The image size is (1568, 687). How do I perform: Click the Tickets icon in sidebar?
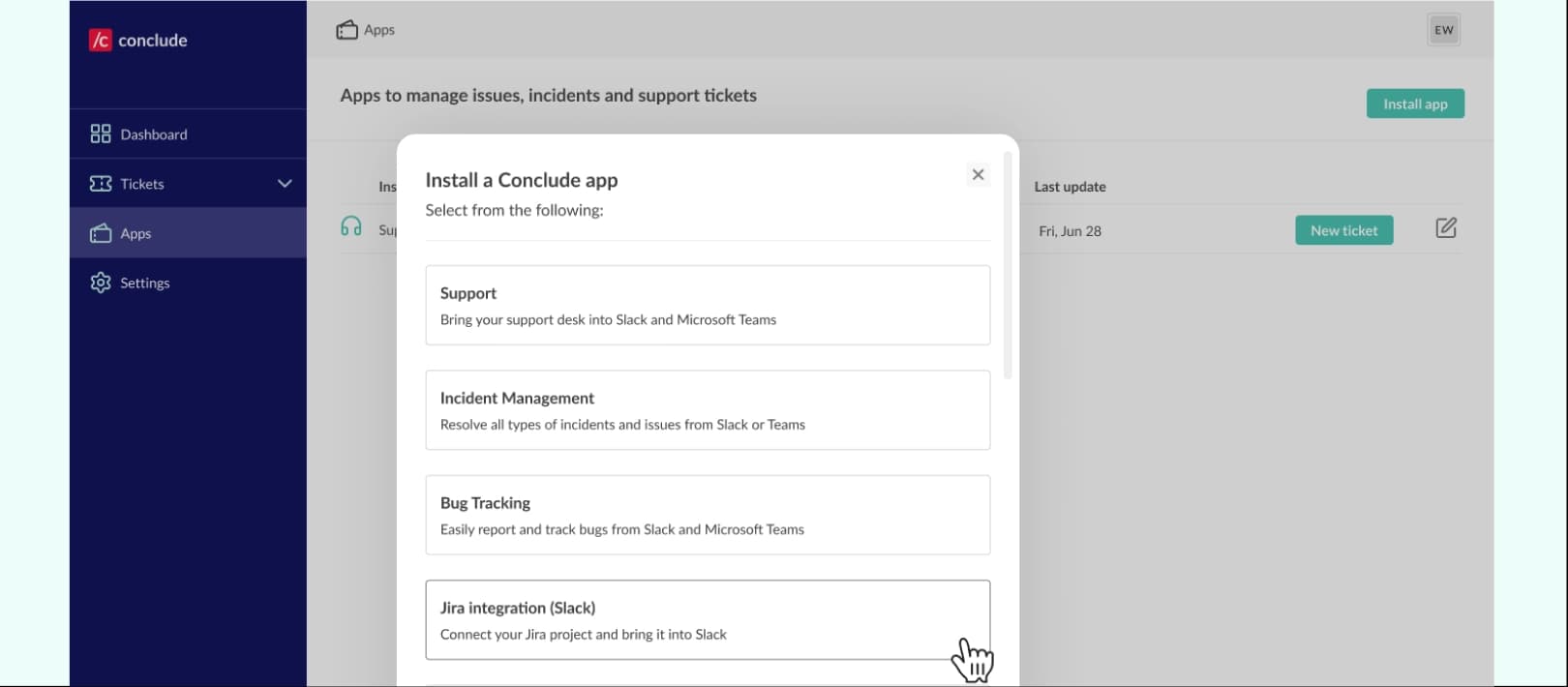click(x=101, y=184)
